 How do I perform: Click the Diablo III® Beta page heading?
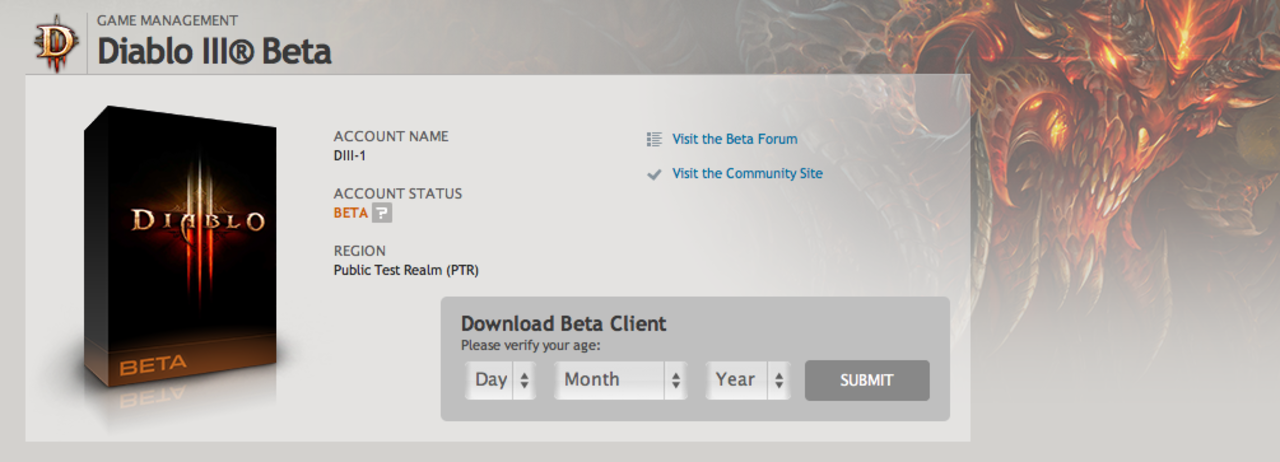(x=213, y=52)
